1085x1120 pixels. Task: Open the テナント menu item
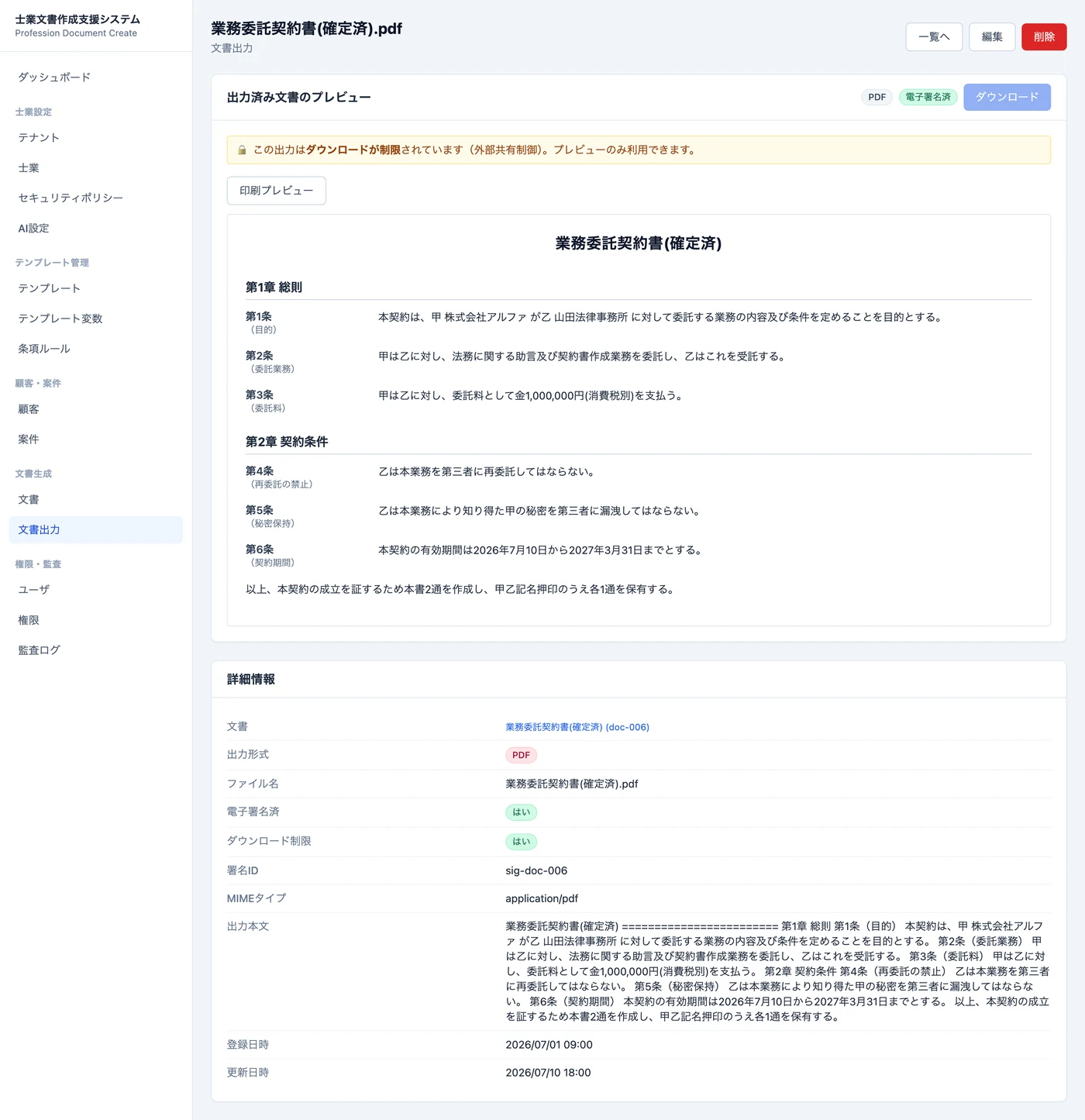pyautogui.click(x=96, y=138)
